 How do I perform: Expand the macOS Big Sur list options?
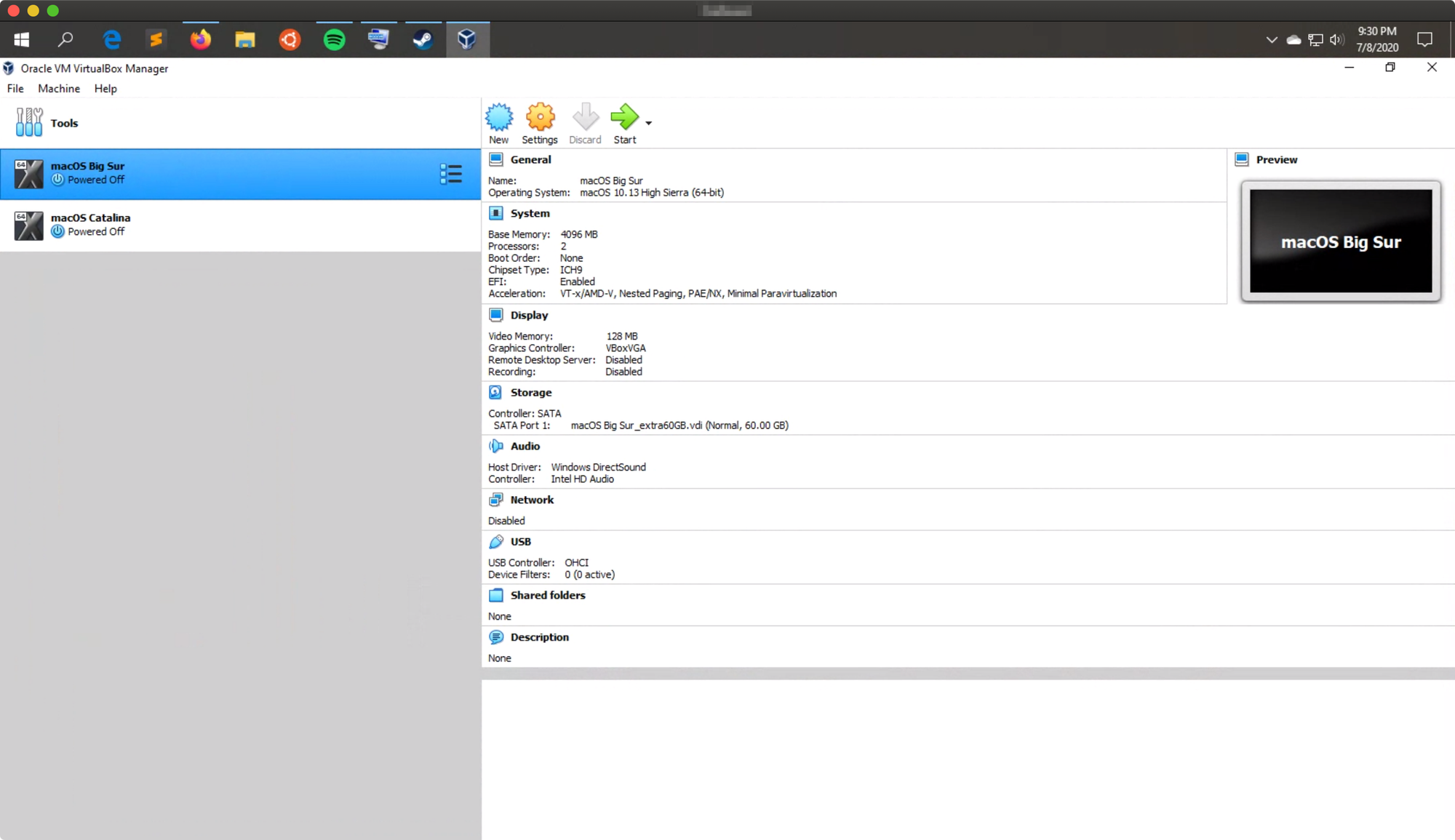(x=451, y=173)
